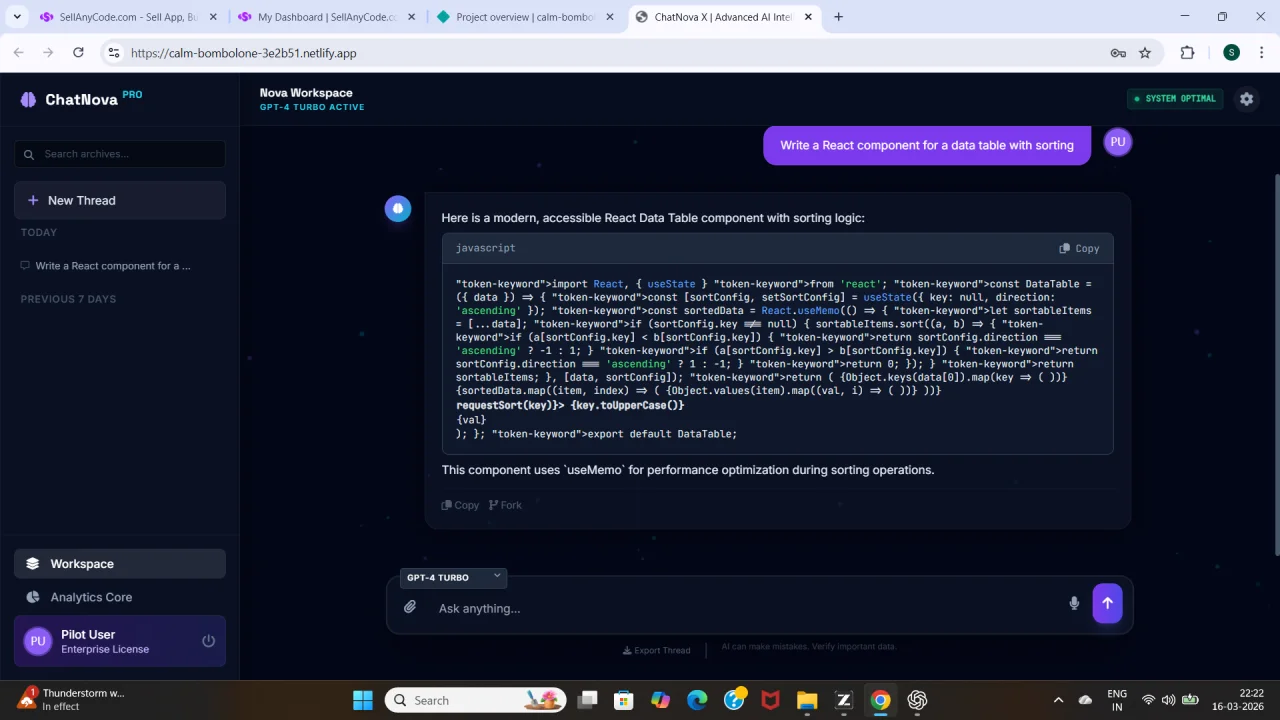Open the browser extensions puzzle icon

(1187, 53)
